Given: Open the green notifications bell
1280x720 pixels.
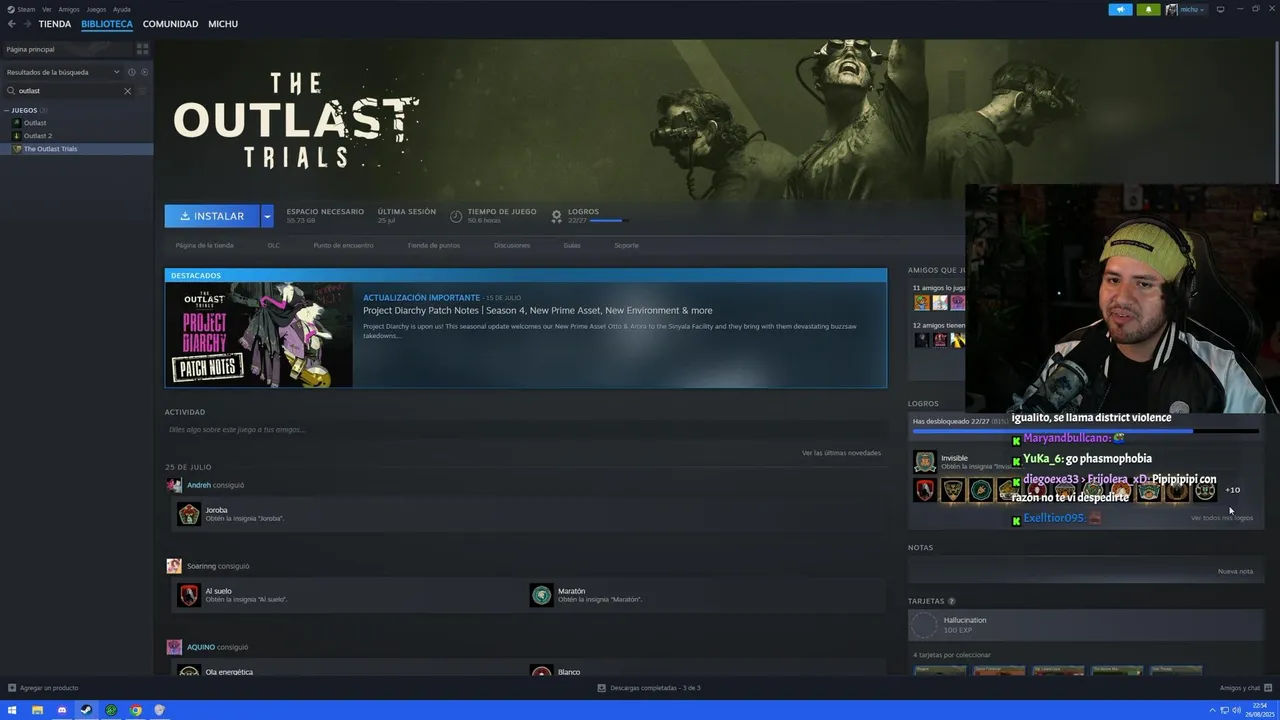Looking at the screenshot, I should tap(1148, 9).
